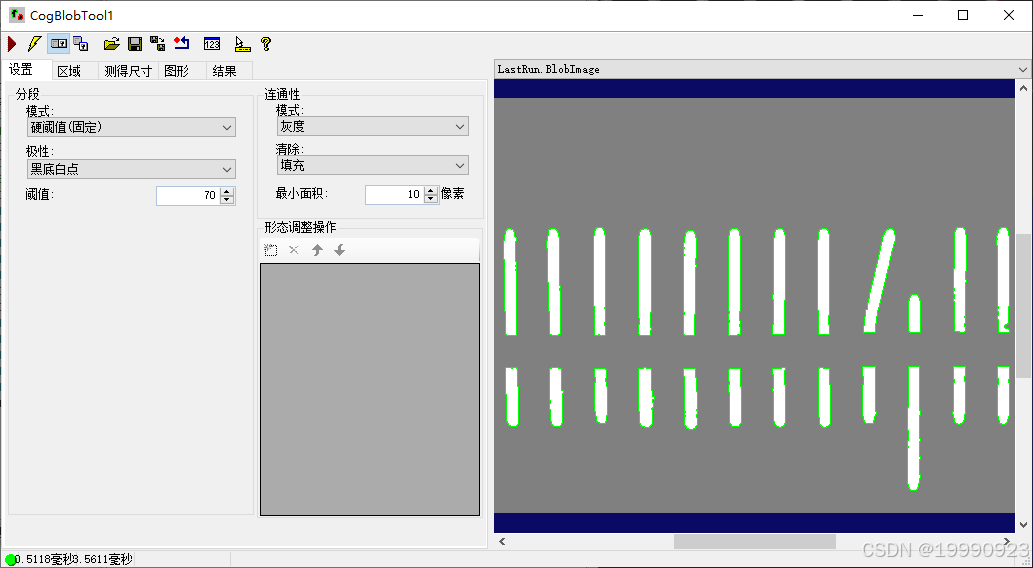Reset tool with red dot arrow icon
This screenshot has width=1033, height=568.
point(181,43)
